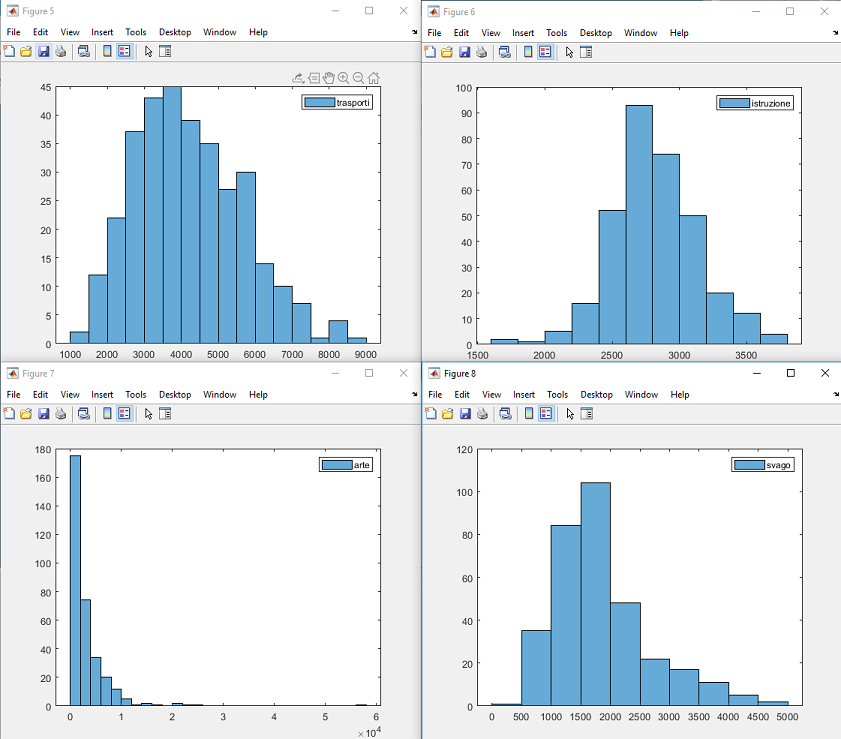Screen dimensions: 841x739
Task: Click Figure 6 title bar text
Action: click(459, 12)
